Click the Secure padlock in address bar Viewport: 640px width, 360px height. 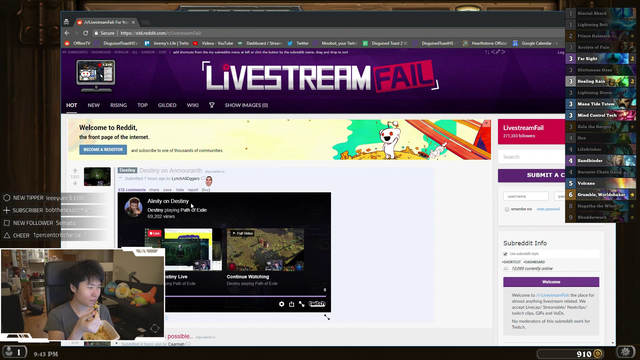pyautogui.click(x=97, y=33)
